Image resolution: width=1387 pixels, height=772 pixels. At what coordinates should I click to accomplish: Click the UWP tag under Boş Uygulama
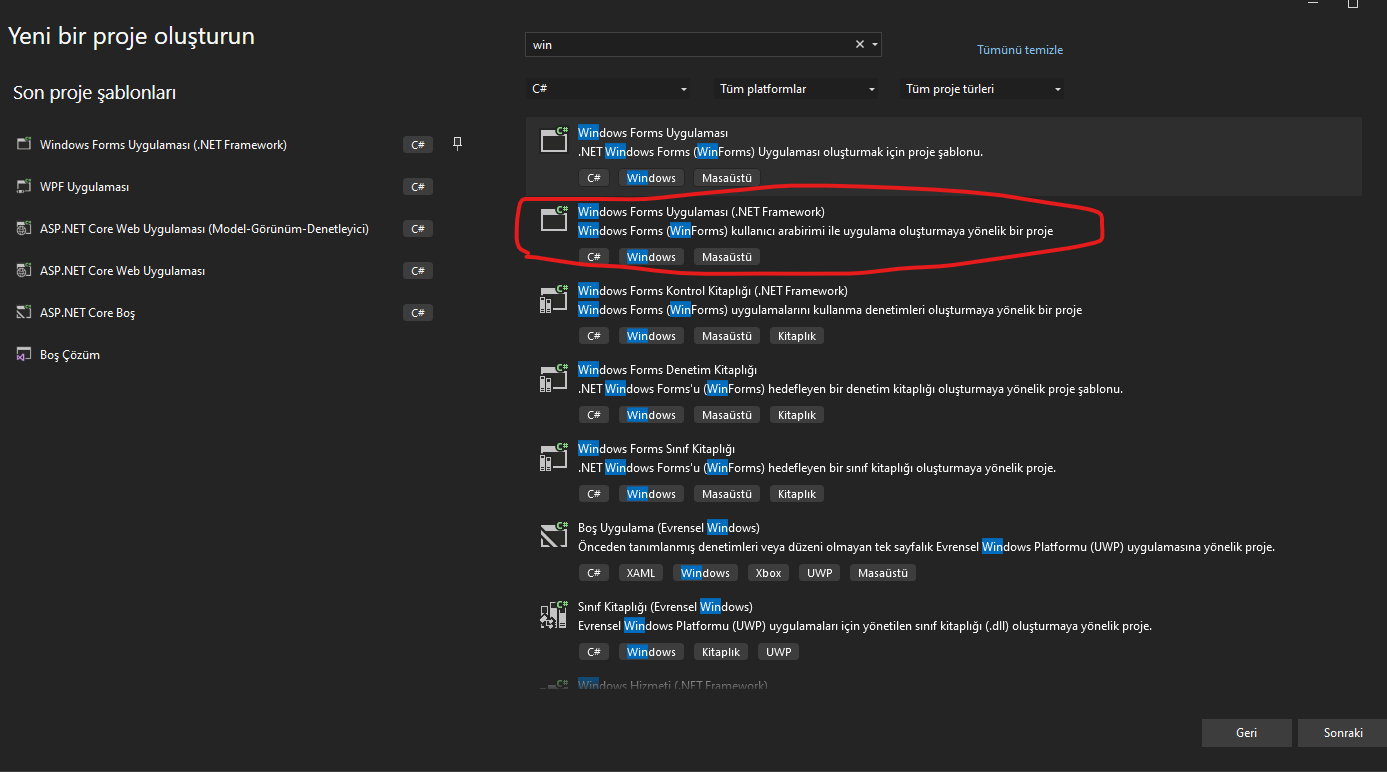pyautogui.click(x=820, y=573)
